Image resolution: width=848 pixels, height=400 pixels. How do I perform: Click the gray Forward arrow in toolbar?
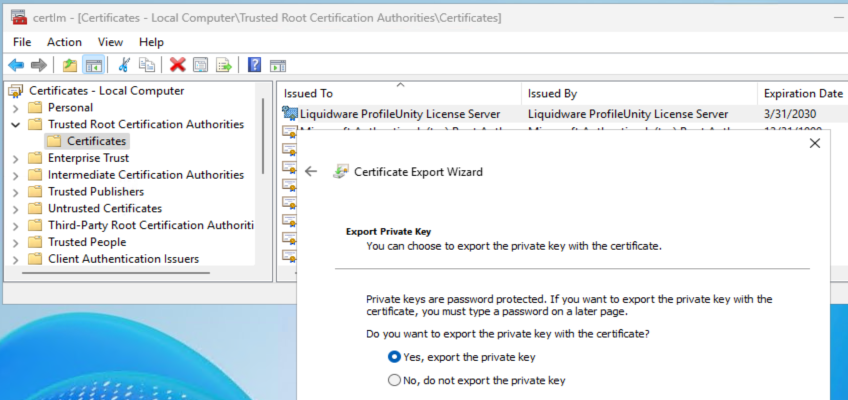38,66
